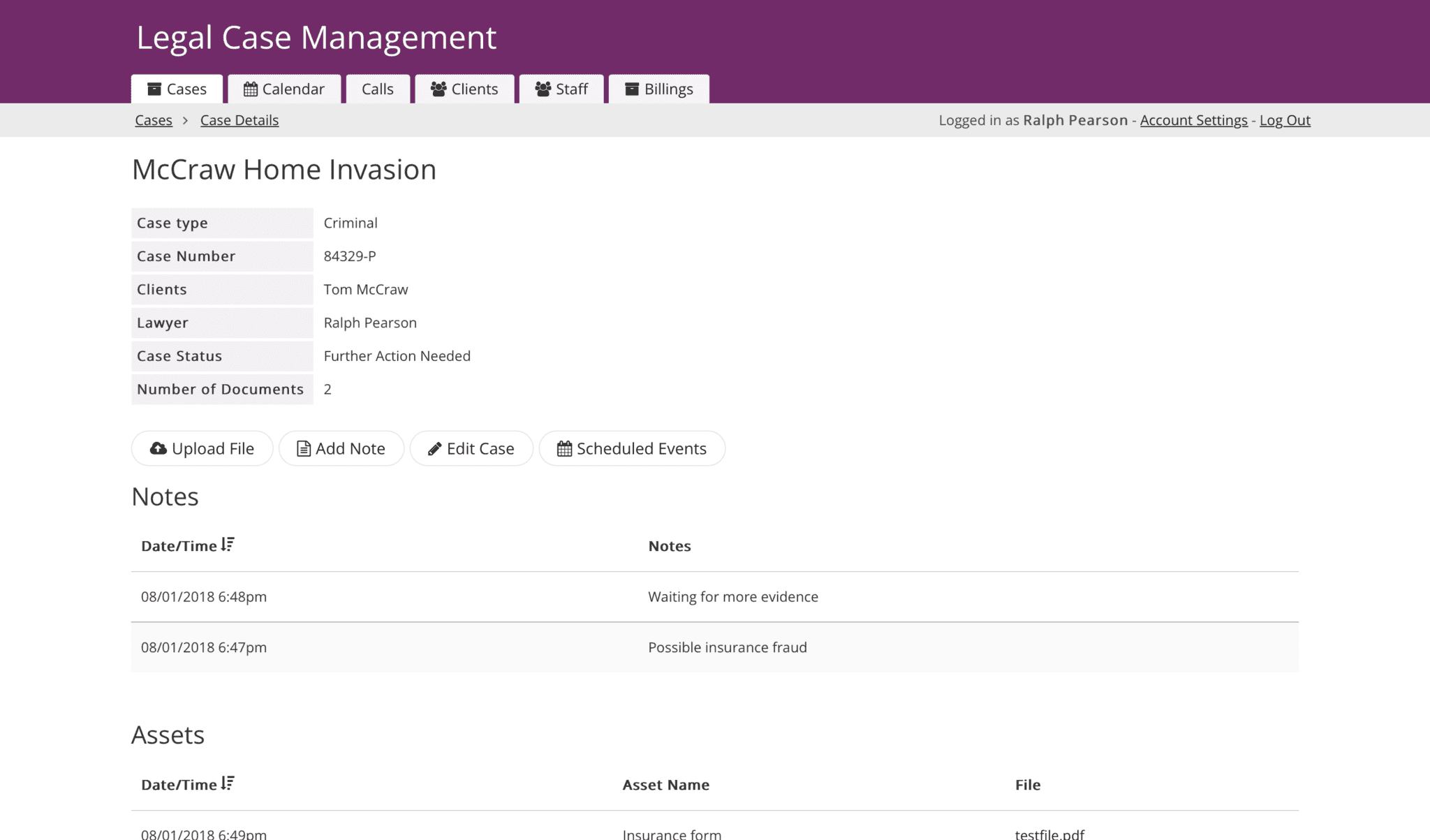
Task: Click the people icon on Staff tab
Action: click(543, 89)
